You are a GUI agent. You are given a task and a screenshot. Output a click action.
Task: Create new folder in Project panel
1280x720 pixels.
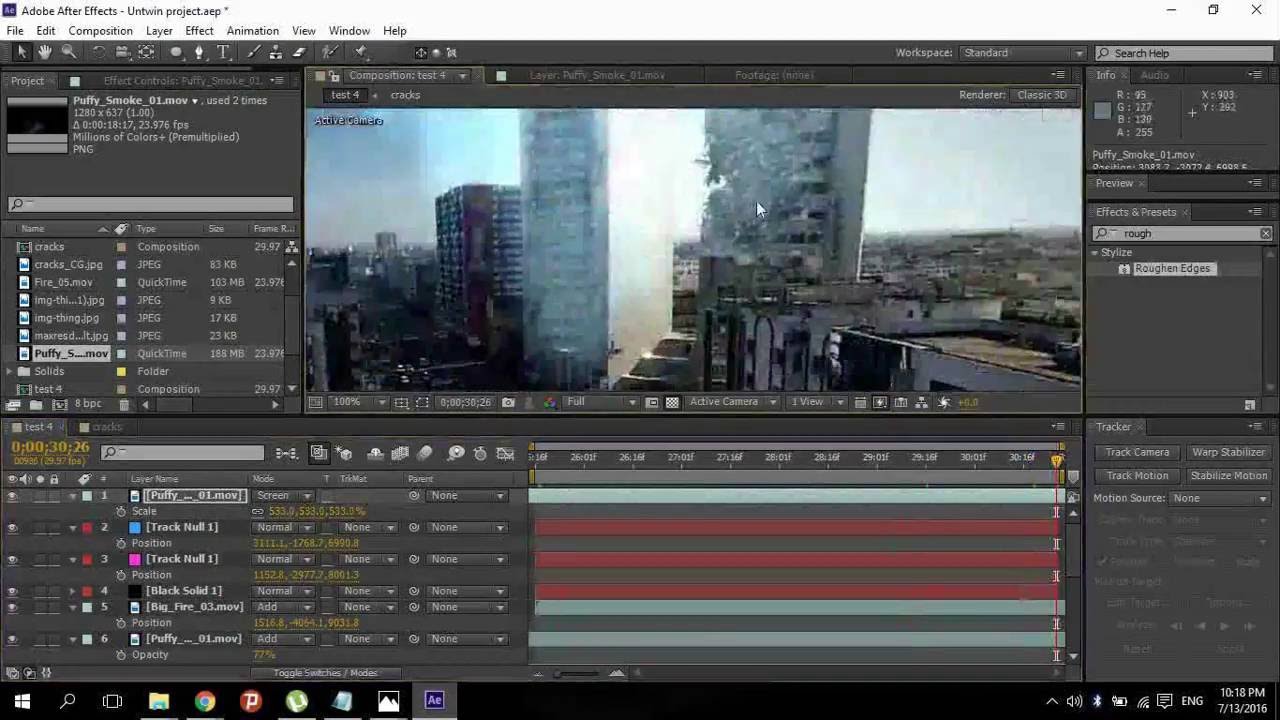(36, 405)
